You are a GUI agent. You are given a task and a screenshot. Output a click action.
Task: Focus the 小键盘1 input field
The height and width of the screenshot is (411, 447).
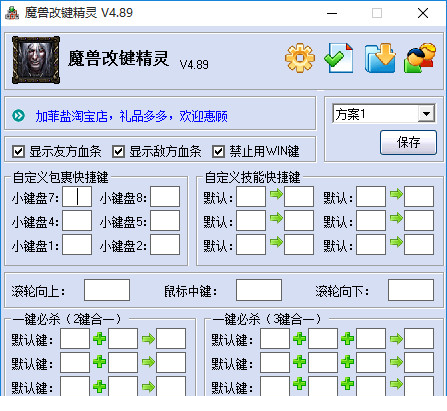[77, 244]
